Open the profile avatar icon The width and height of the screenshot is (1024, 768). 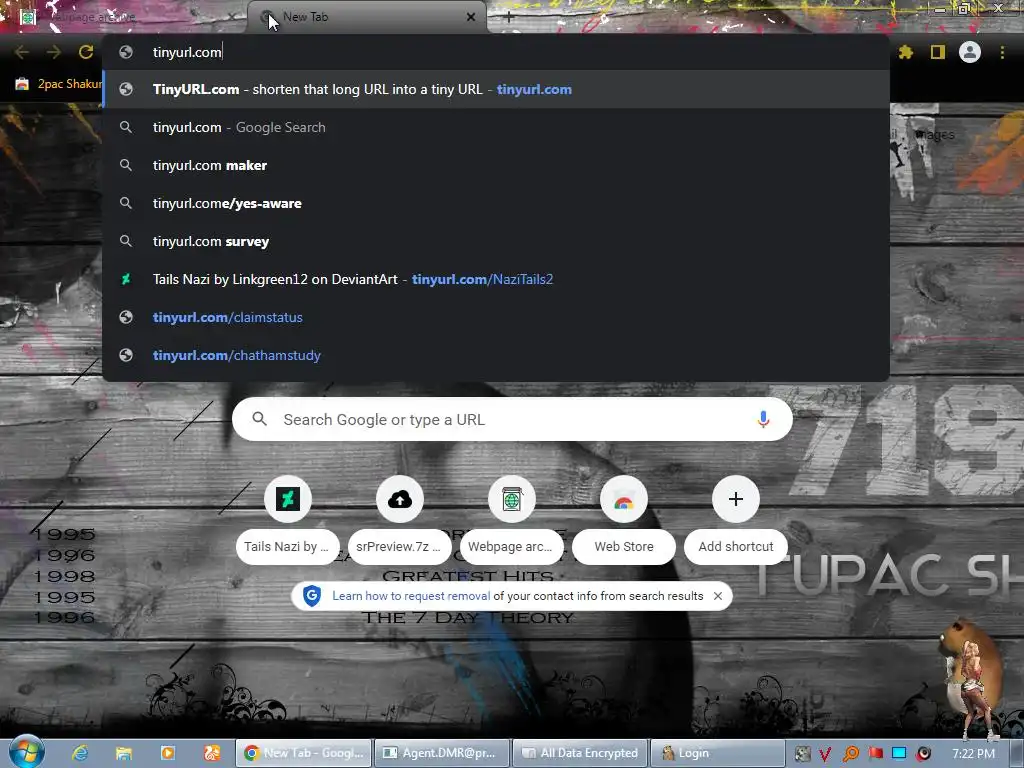(970, 52)
